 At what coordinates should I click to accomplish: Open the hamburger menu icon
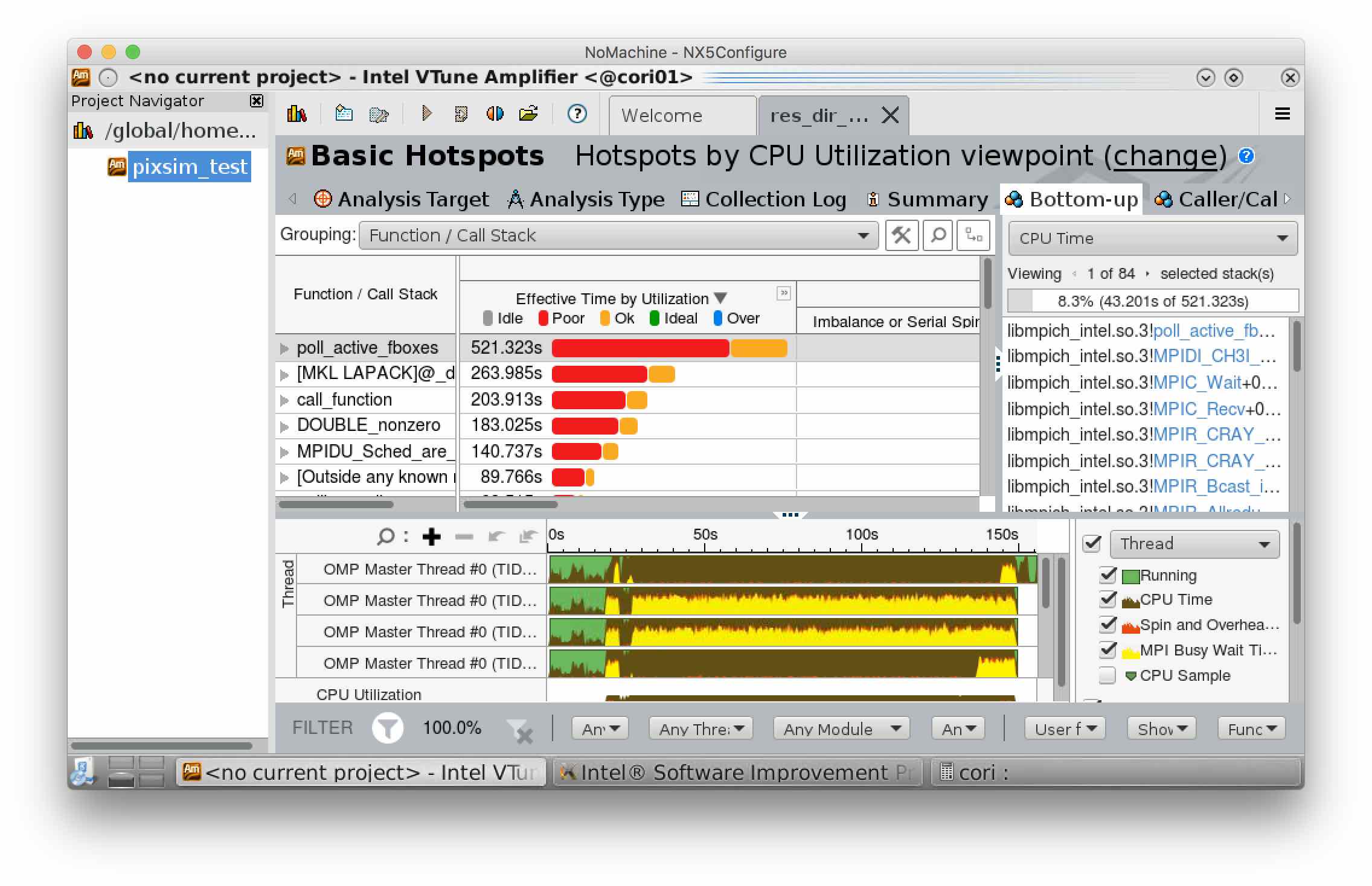[1282, 114]
